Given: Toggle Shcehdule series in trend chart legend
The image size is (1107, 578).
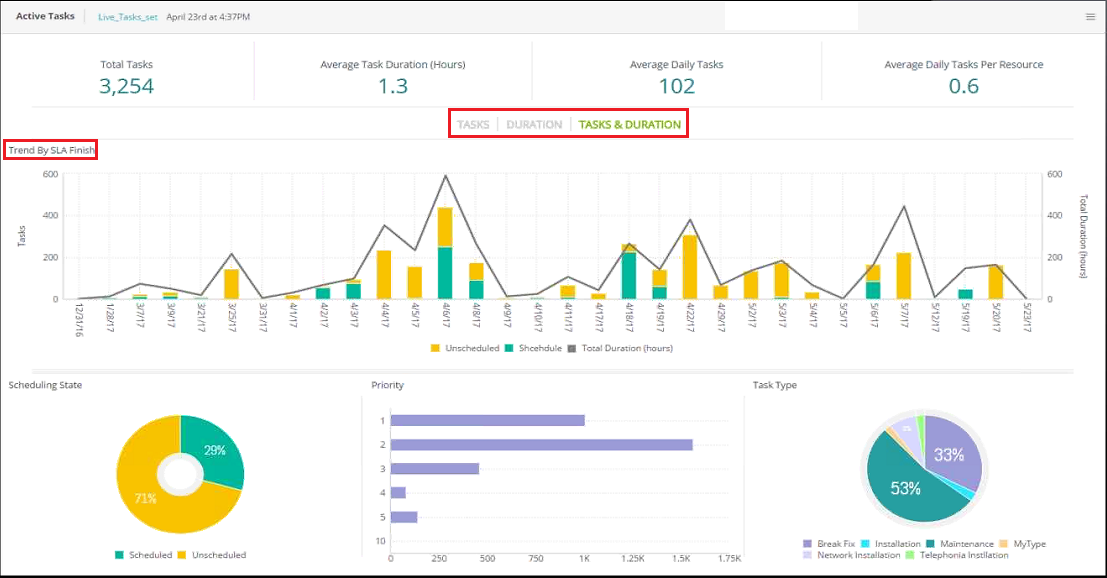Looking at the screenshot, I should click(534, 348).
